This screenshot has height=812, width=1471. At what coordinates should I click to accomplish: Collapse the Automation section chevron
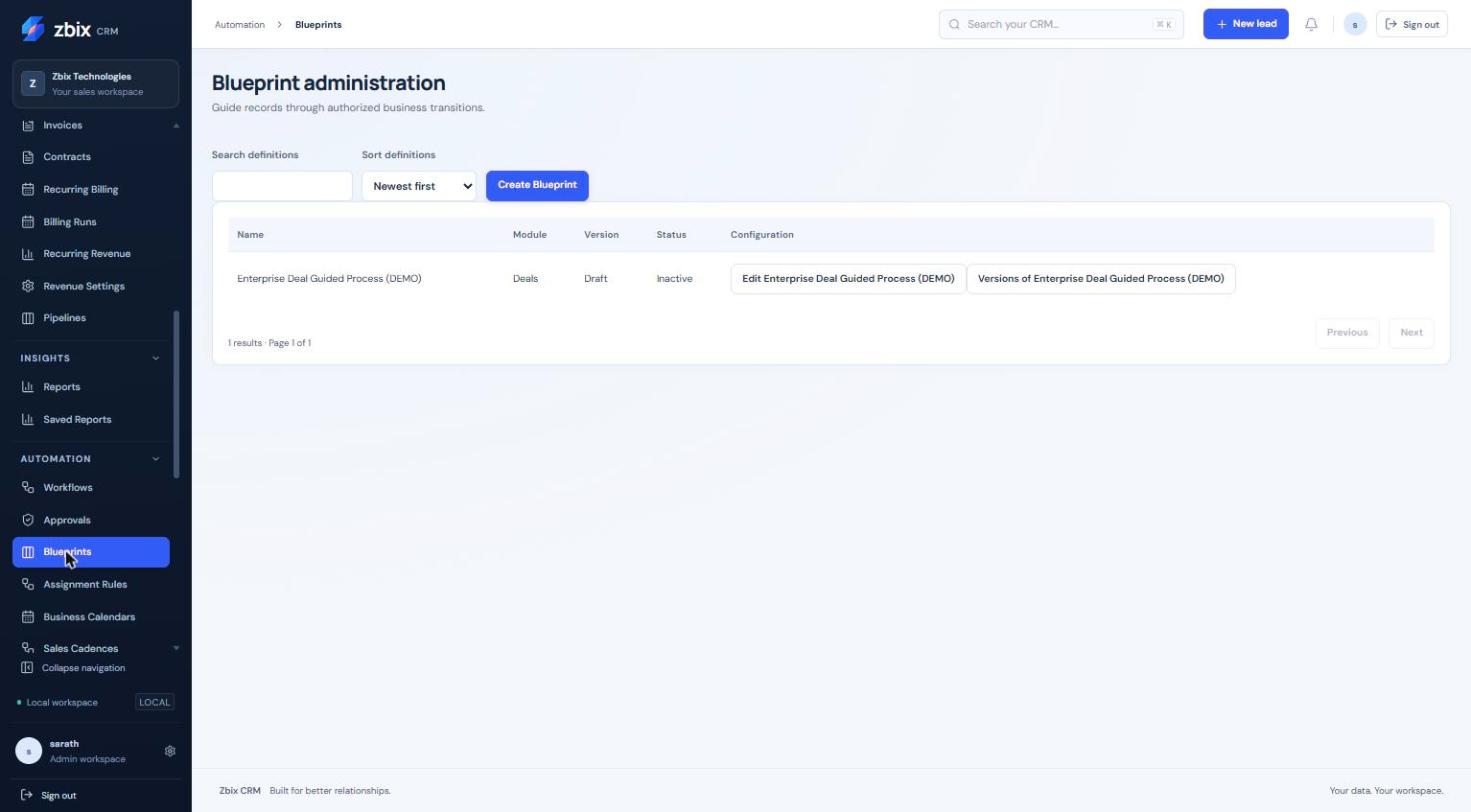[x=155, y=459]
